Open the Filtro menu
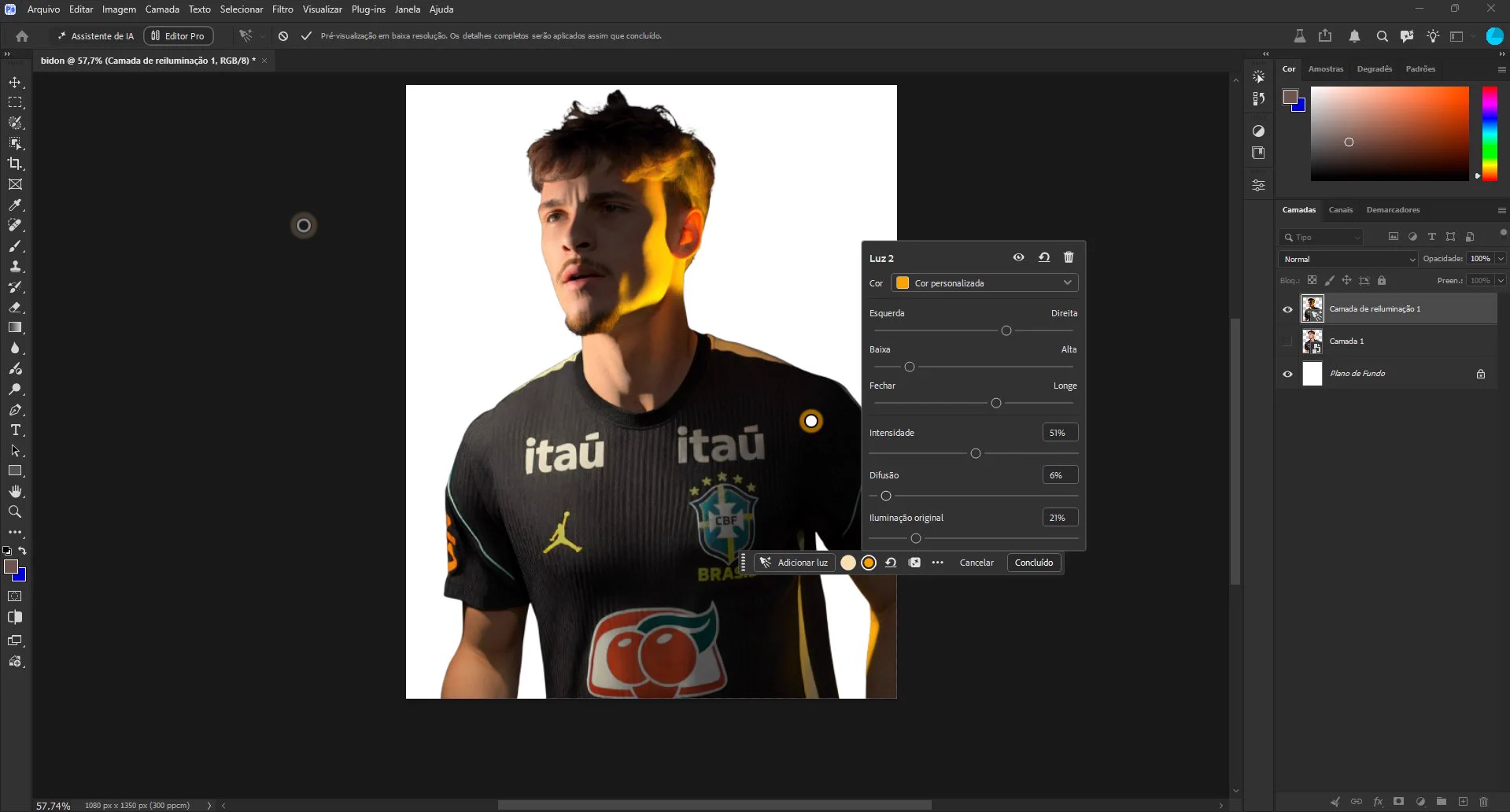Screen dimensions: 1510x812 pos(282,9)
